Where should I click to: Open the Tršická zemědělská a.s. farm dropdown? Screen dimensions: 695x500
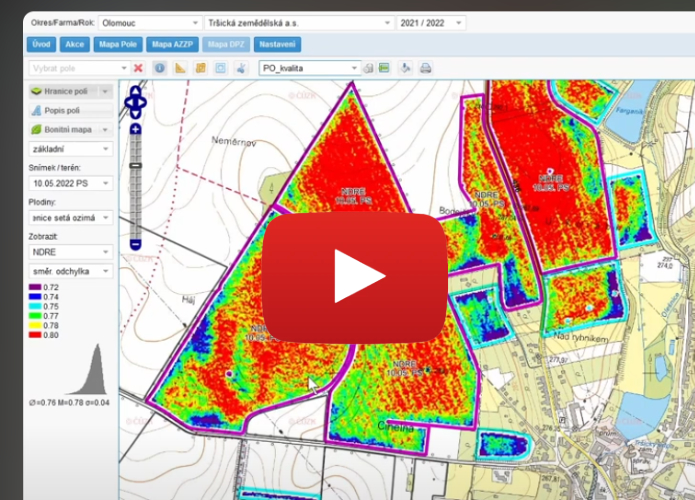pyautogui.click(x=299, y=23)
